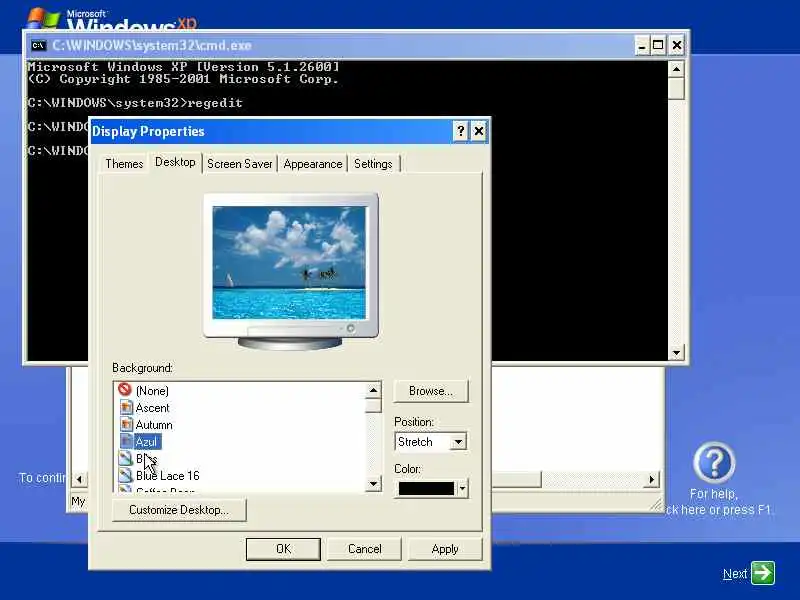
Task: Click the no-background icon beside (None)
Action: coord(125,390)
